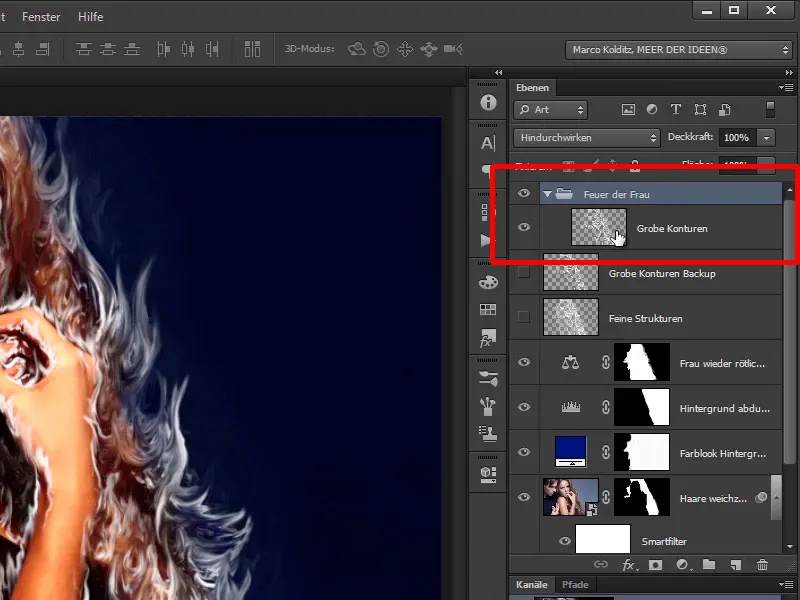This screenshot has height=600, width=800.
Task: Create a new group with folder icon
Action: [x=709, y=565]
